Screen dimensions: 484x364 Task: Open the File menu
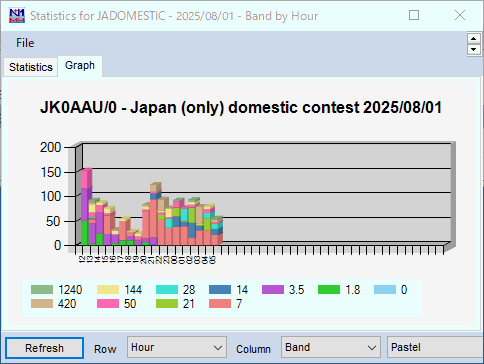tap(25, 43)
